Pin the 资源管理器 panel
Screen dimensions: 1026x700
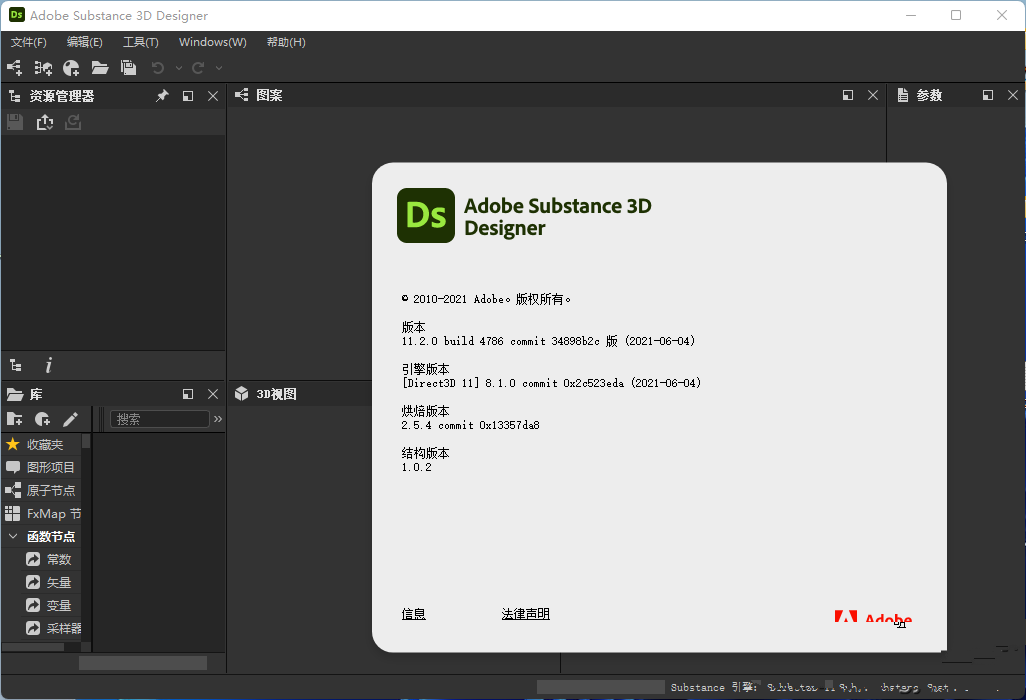[x=162, y=96]
